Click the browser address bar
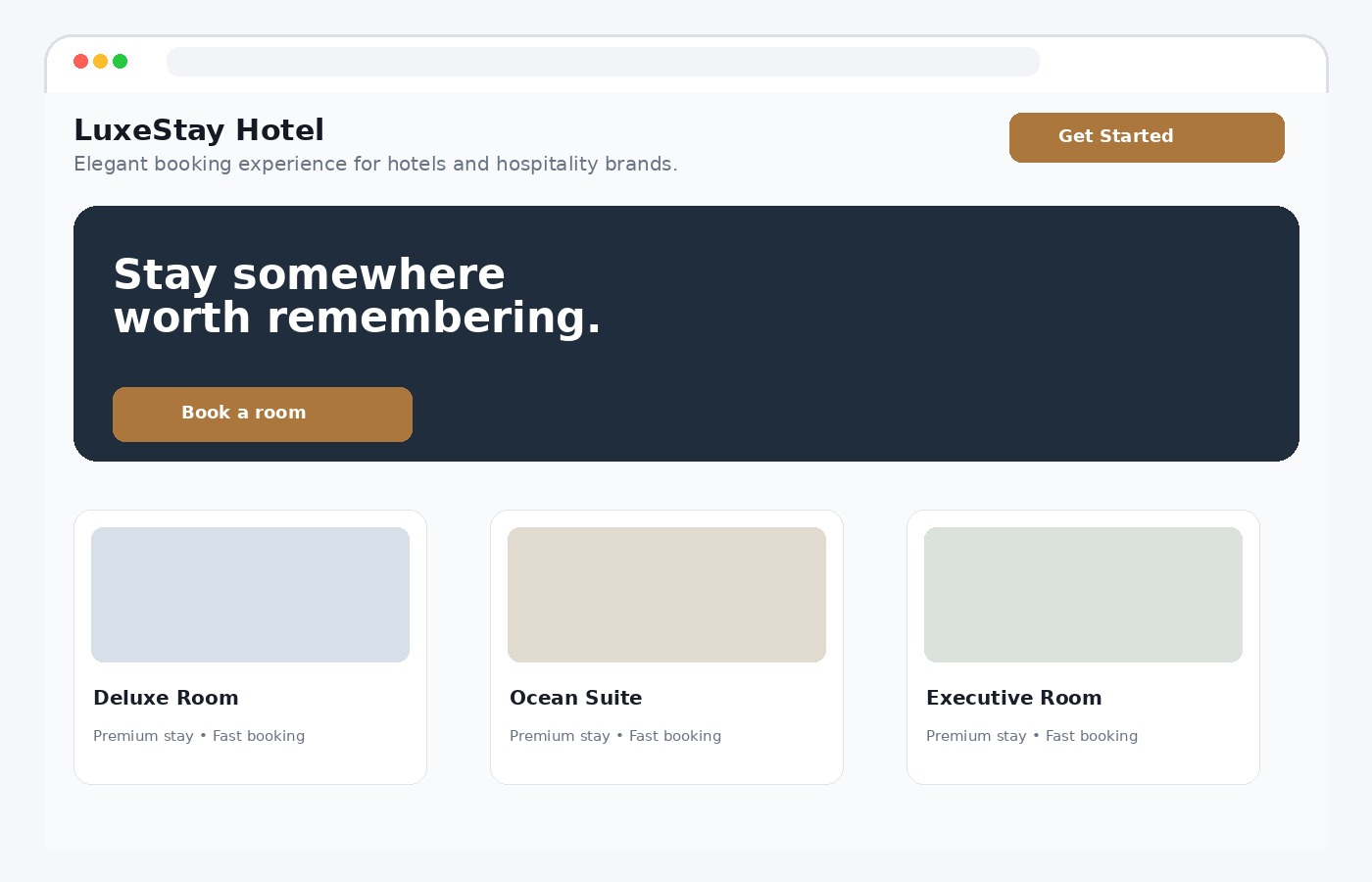Viewport: 1372px width, 882px height. pos(603,62)
